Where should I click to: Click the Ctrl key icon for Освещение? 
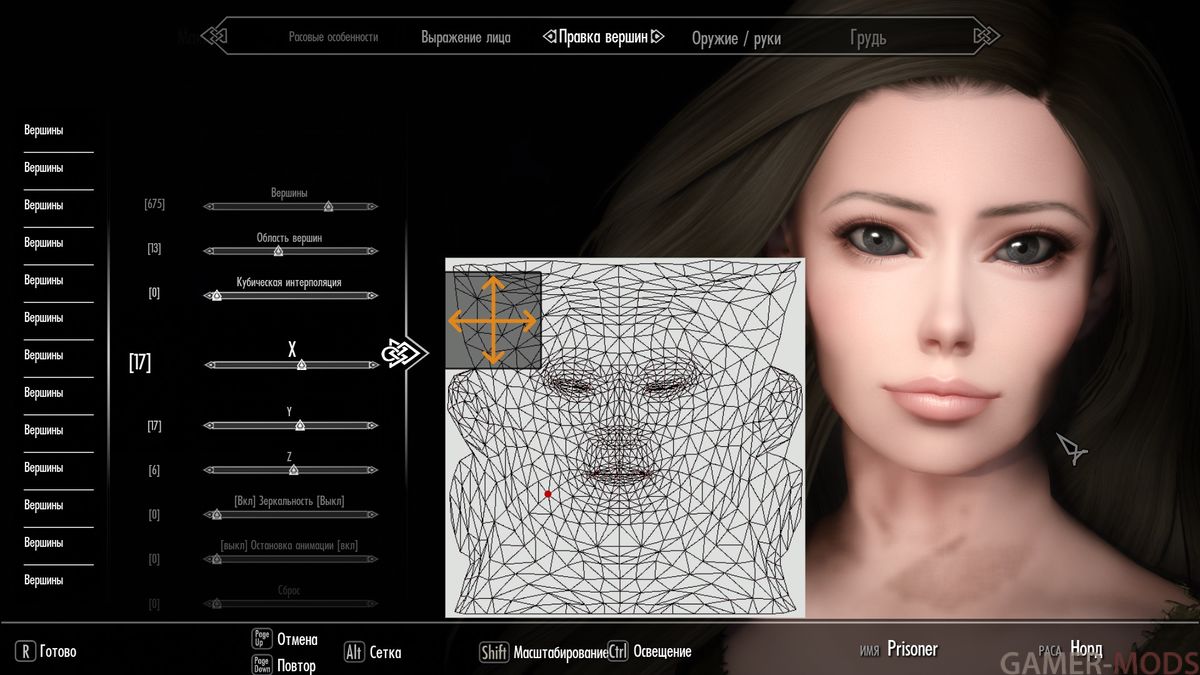(x=617, y=652)
